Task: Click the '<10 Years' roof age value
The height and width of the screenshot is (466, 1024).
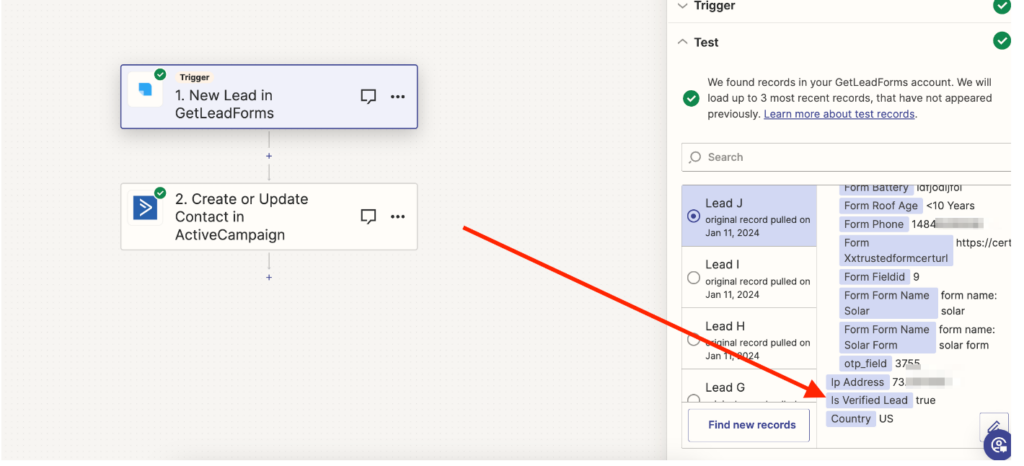Action: pyautogui.click(x=950, y=206)
